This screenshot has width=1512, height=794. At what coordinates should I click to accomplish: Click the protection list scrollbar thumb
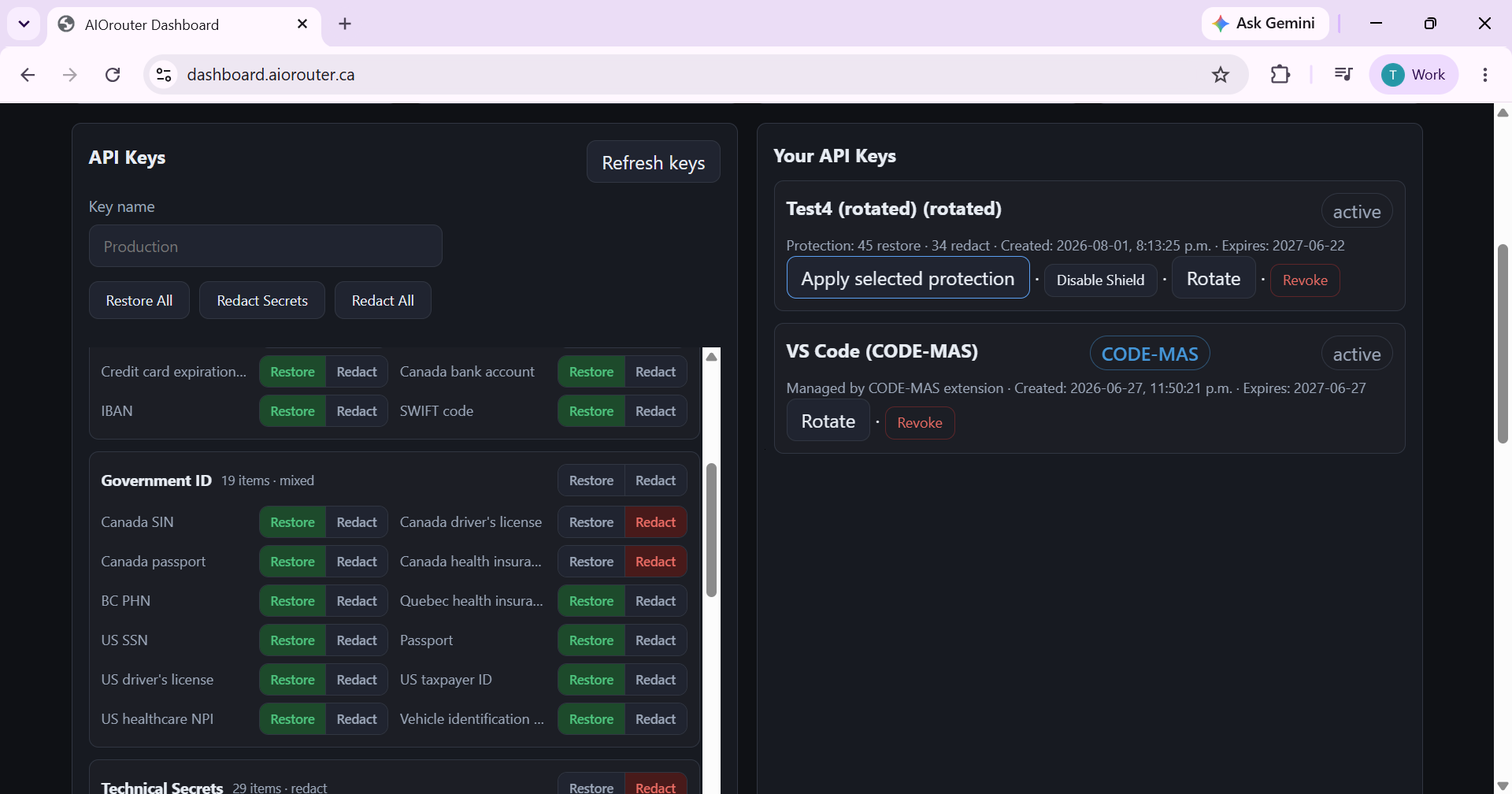coord(711,530)
